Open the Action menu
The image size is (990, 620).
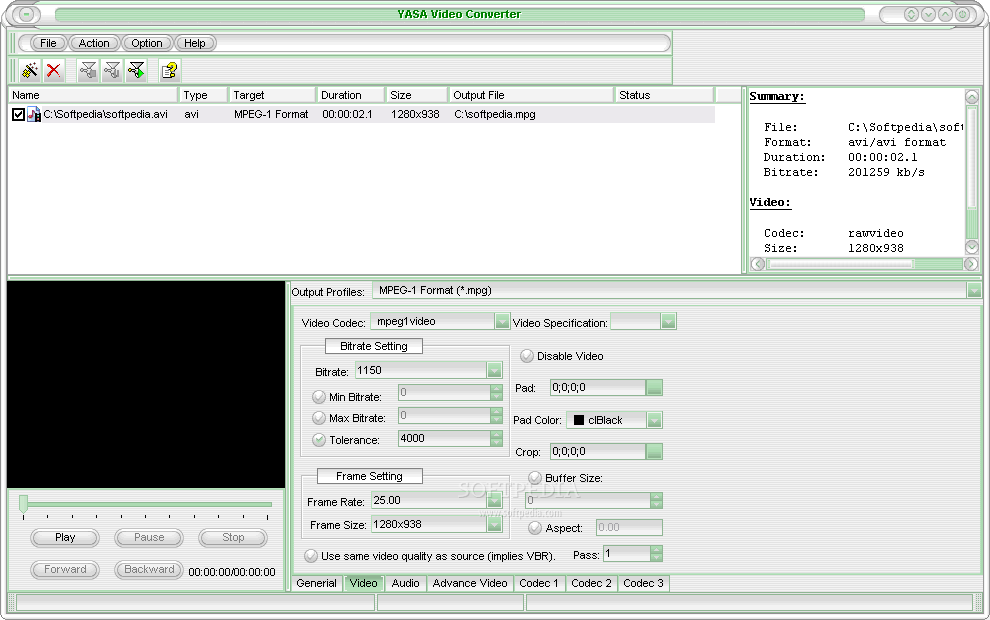(93, 43)
